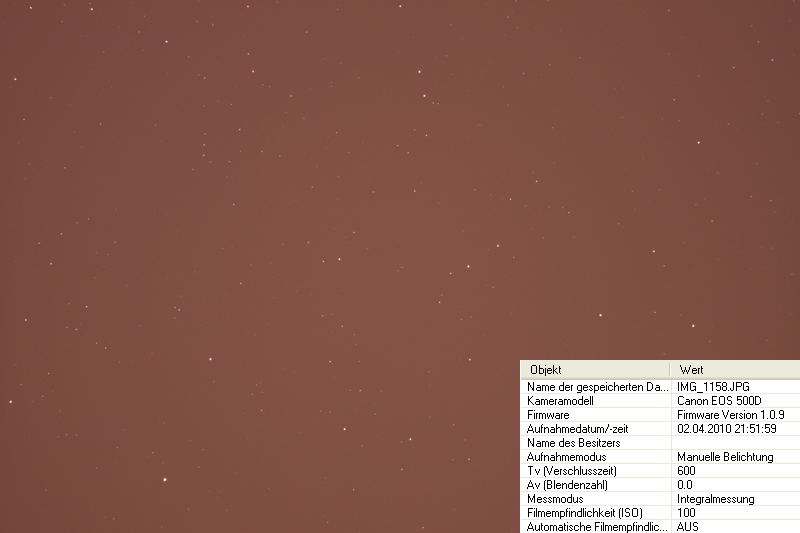Click the Integralmessung value

coord(716,499)
